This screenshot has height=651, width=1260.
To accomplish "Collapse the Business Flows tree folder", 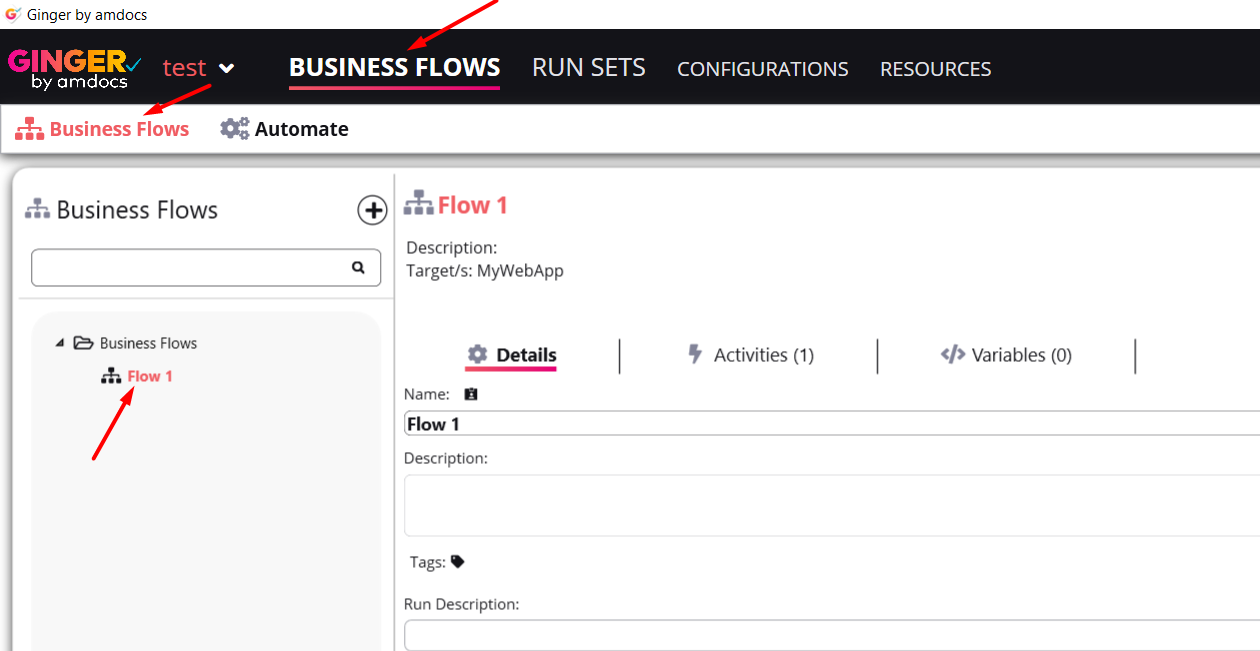I will coord(60,343).
